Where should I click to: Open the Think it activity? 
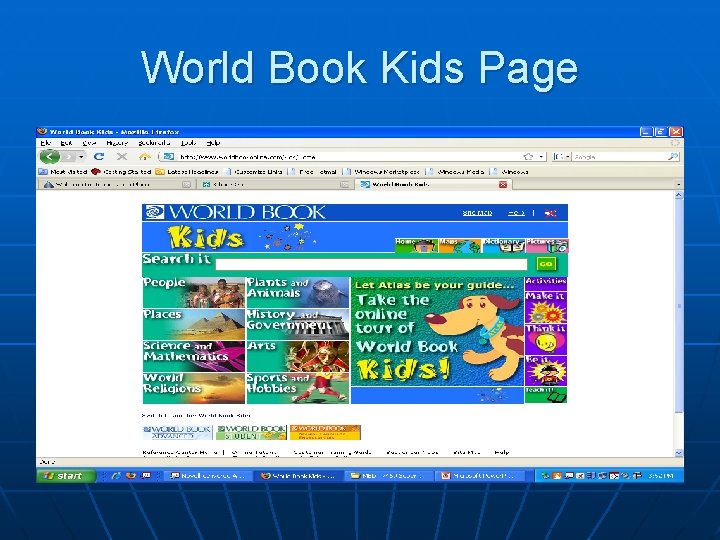546,339
